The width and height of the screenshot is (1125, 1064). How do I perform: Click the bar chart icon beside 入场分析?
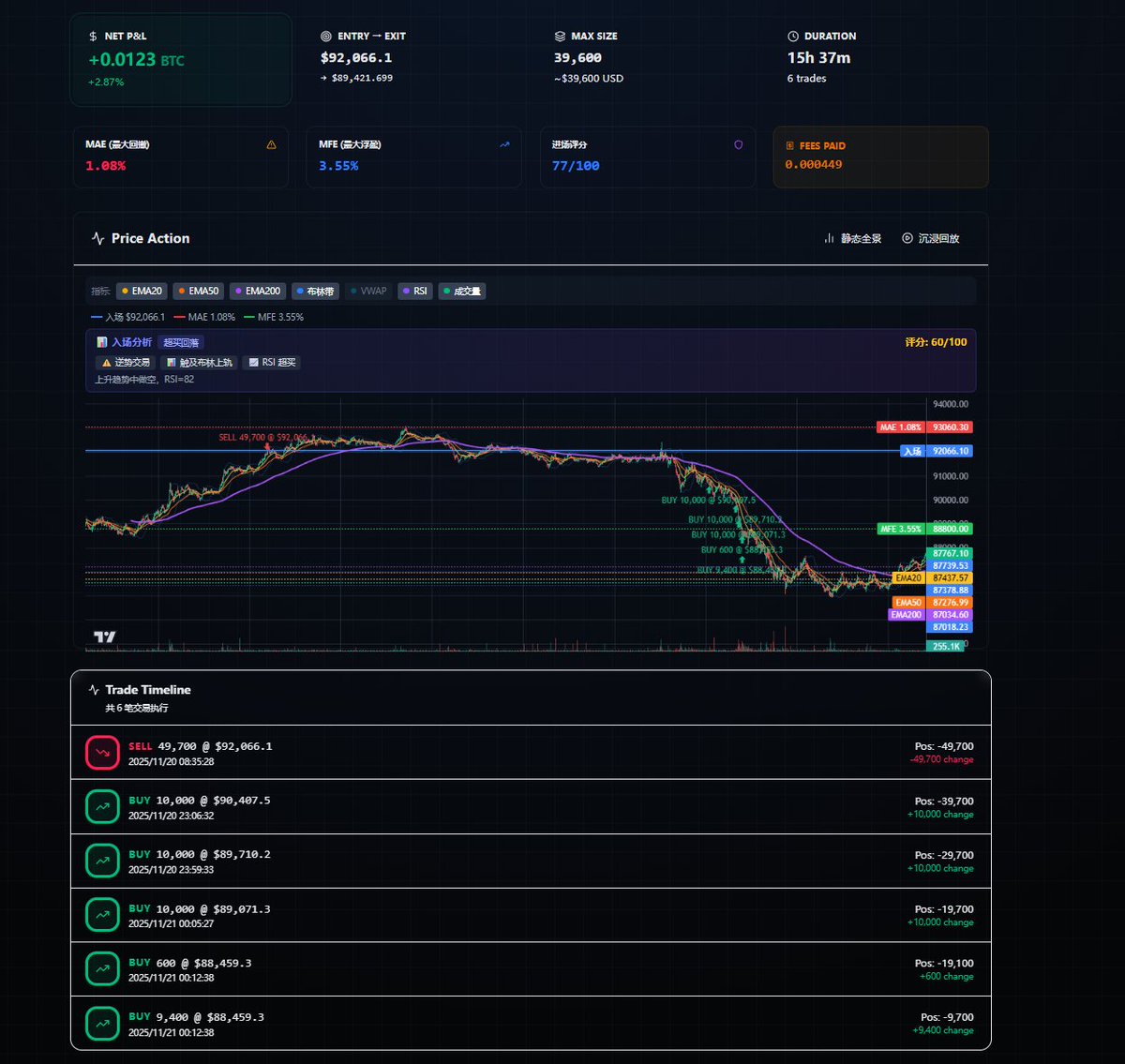102,343
